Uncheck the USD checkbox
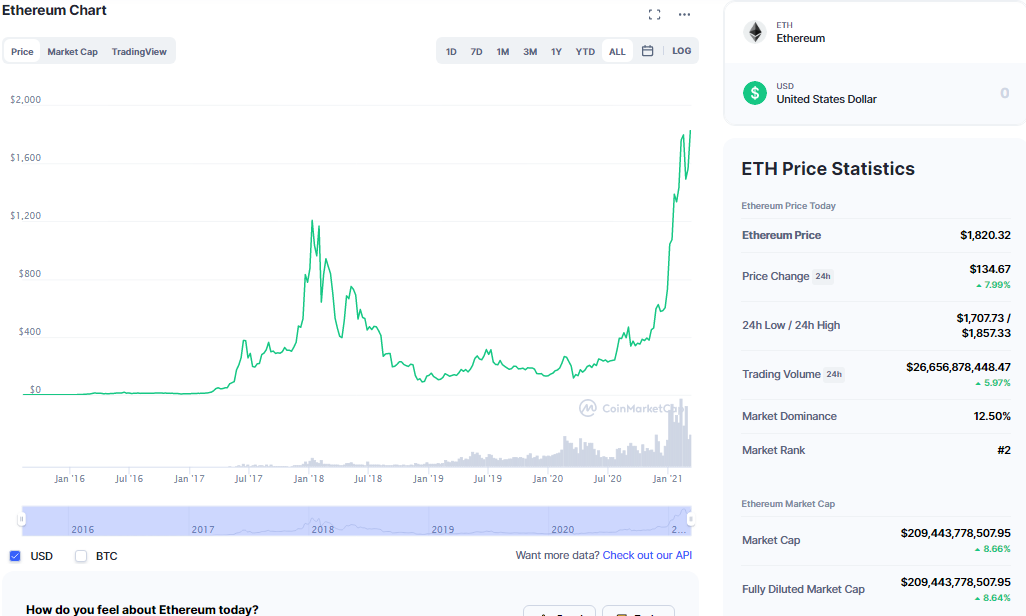The height and width of the screenshot is (616, 1026). (15, 556)
